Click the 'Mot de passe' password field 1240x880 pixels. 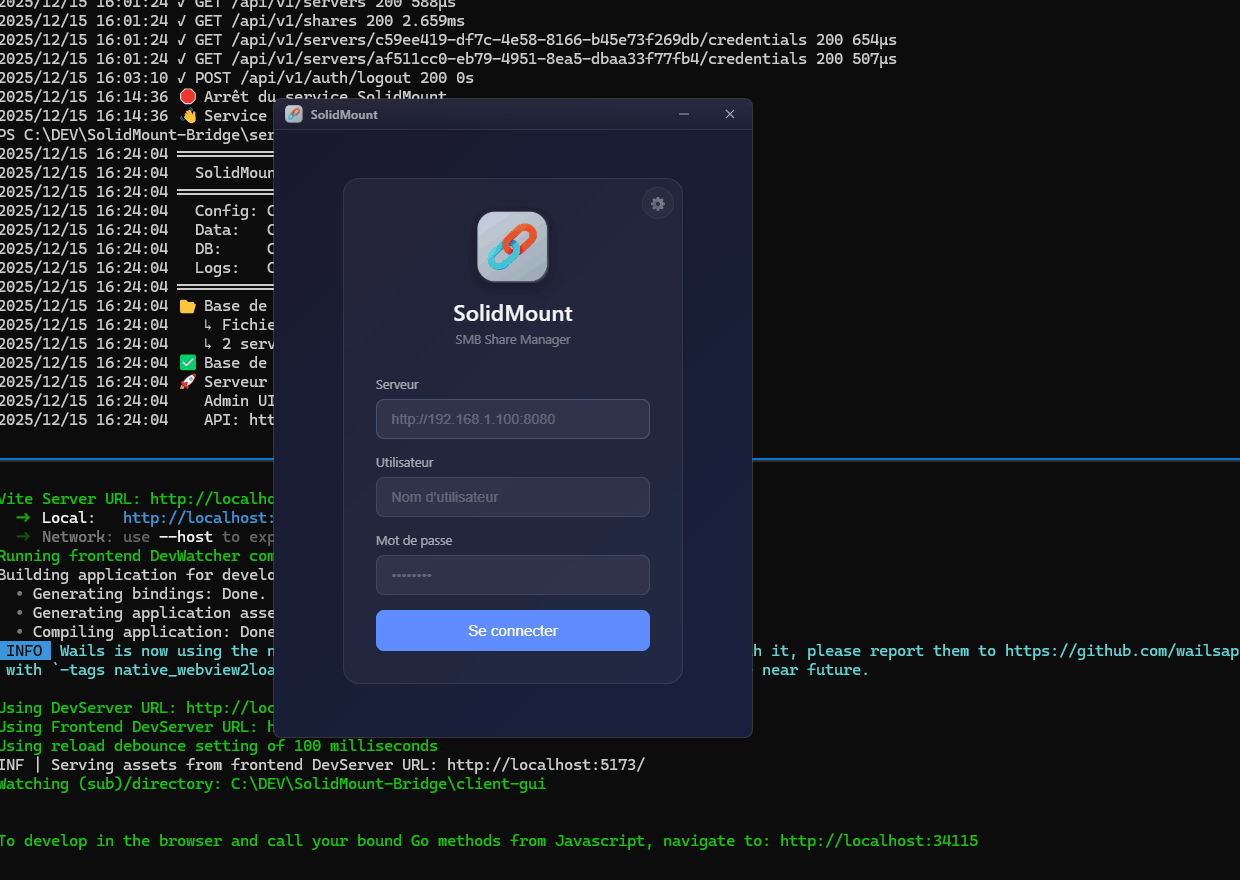(x=512, y=575)
